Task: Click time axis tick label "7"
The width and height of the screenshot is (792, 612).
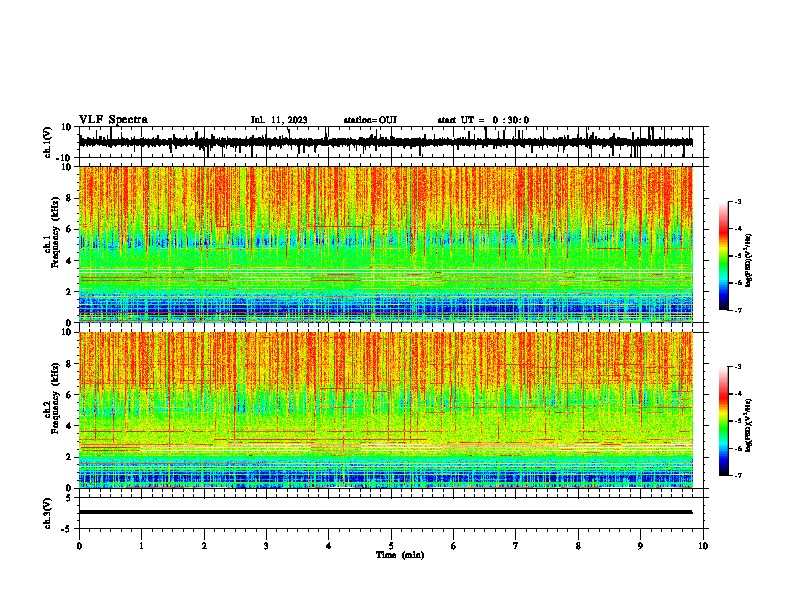Action: [516, 546]
